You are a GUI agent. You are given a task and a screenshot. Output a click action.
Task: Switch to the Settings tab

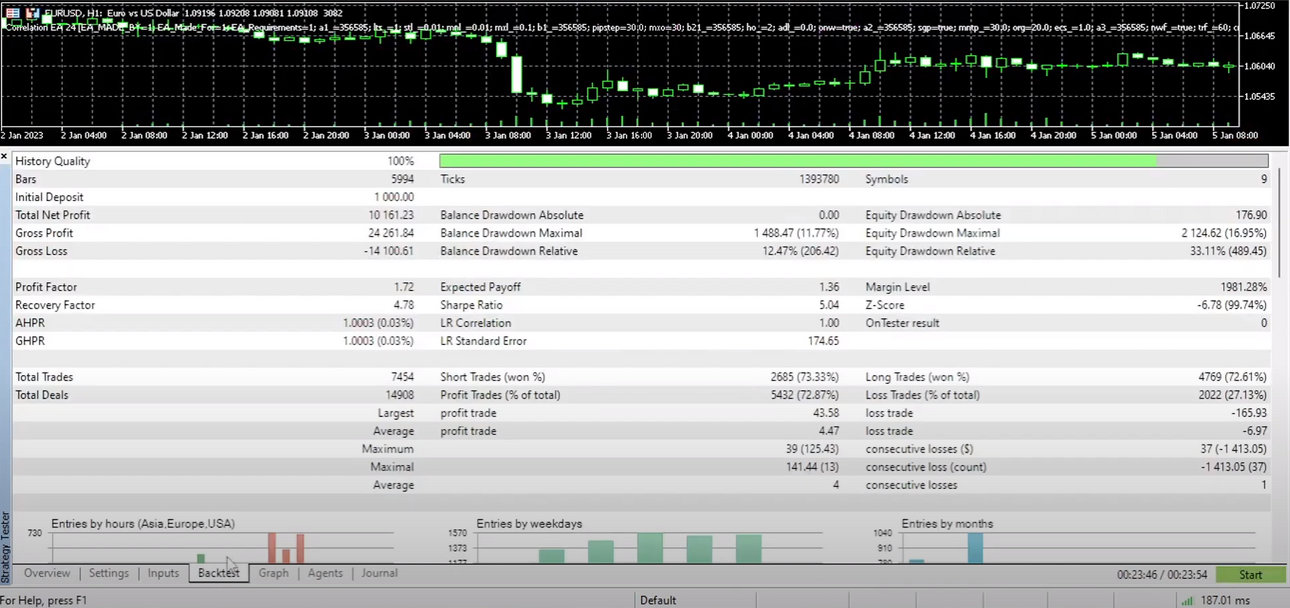[109, 573]
